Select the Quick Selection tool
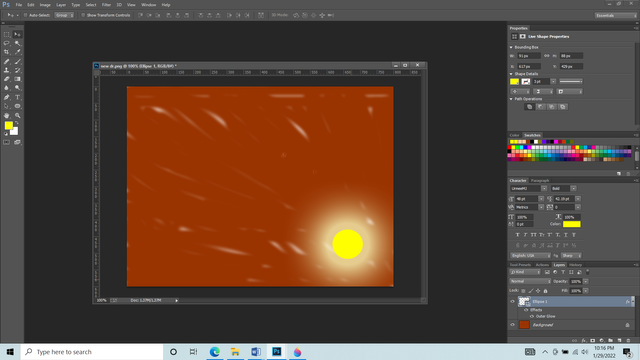This screenshot has height=360, width=640. (18, 43)
